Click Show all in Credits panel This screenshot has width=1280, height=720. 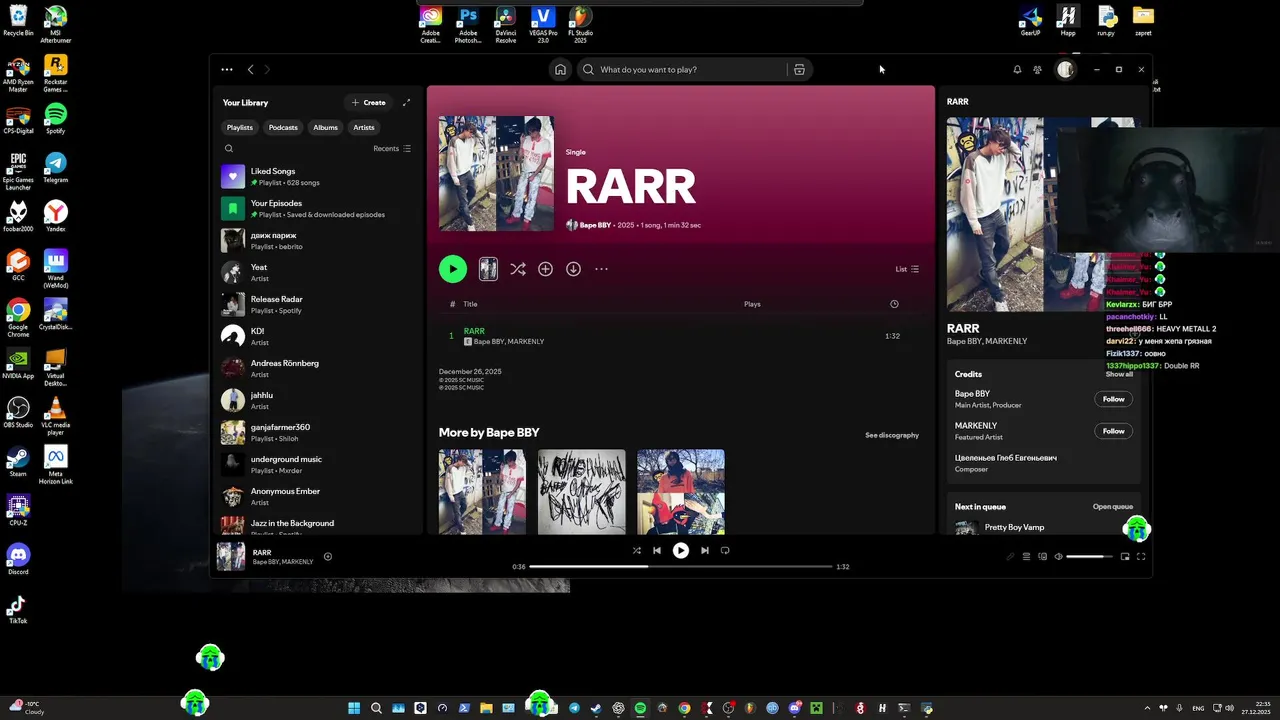pos(1119,374)
